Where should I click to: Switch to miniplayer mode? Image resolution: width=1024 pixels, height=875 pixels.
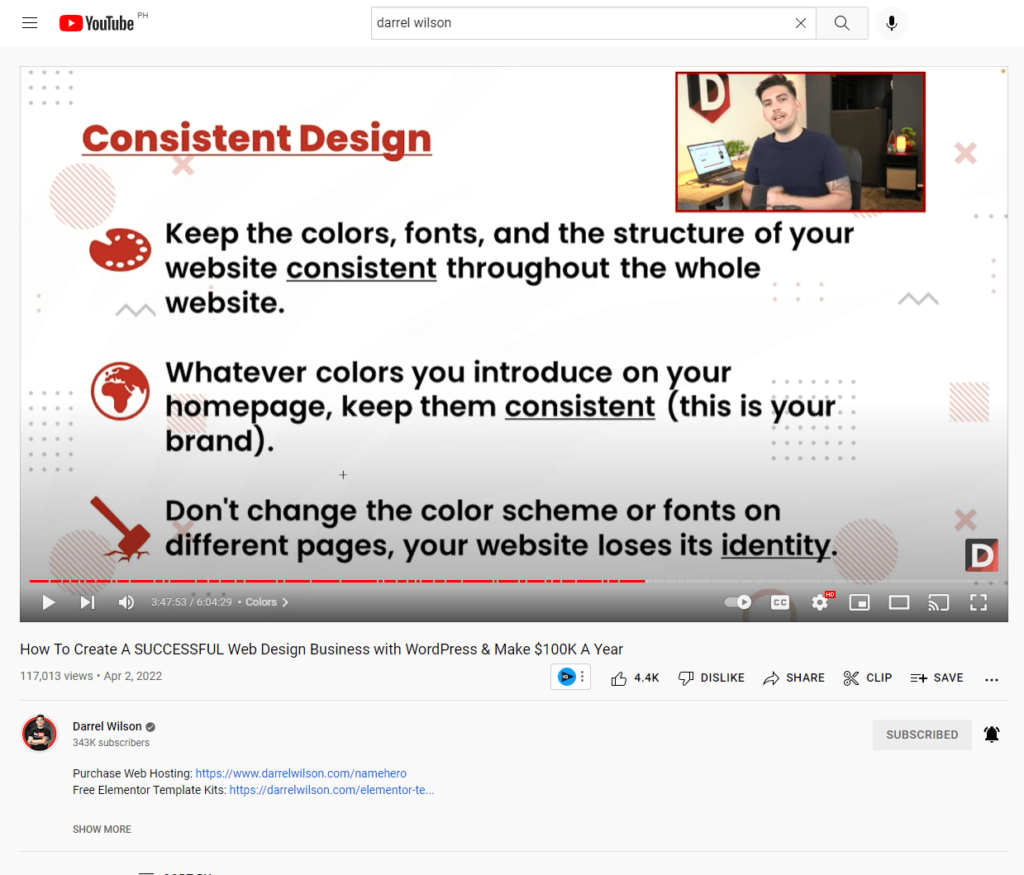coord(859,602)
